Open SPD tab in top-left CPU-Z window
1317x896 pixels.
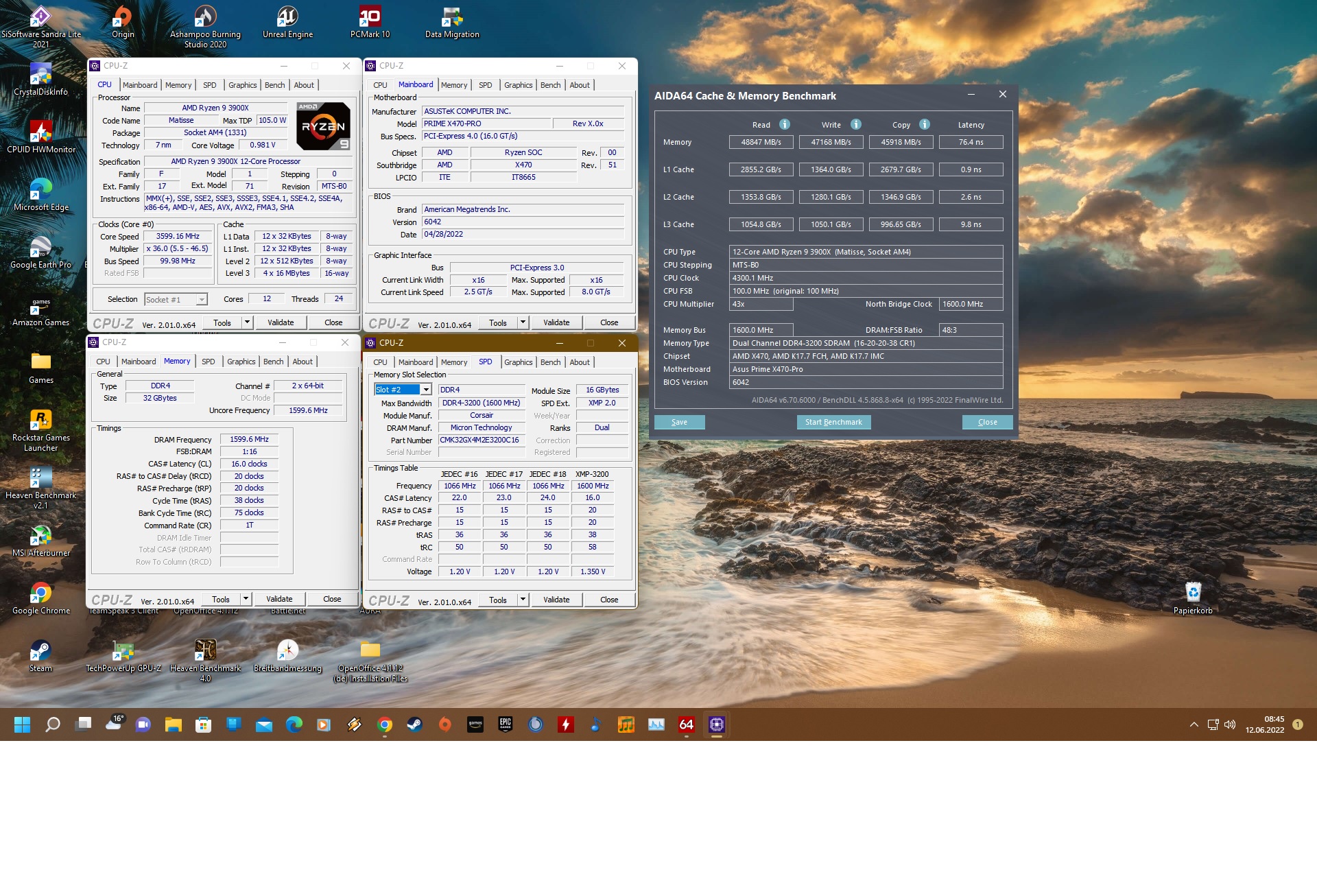point(210,85)
